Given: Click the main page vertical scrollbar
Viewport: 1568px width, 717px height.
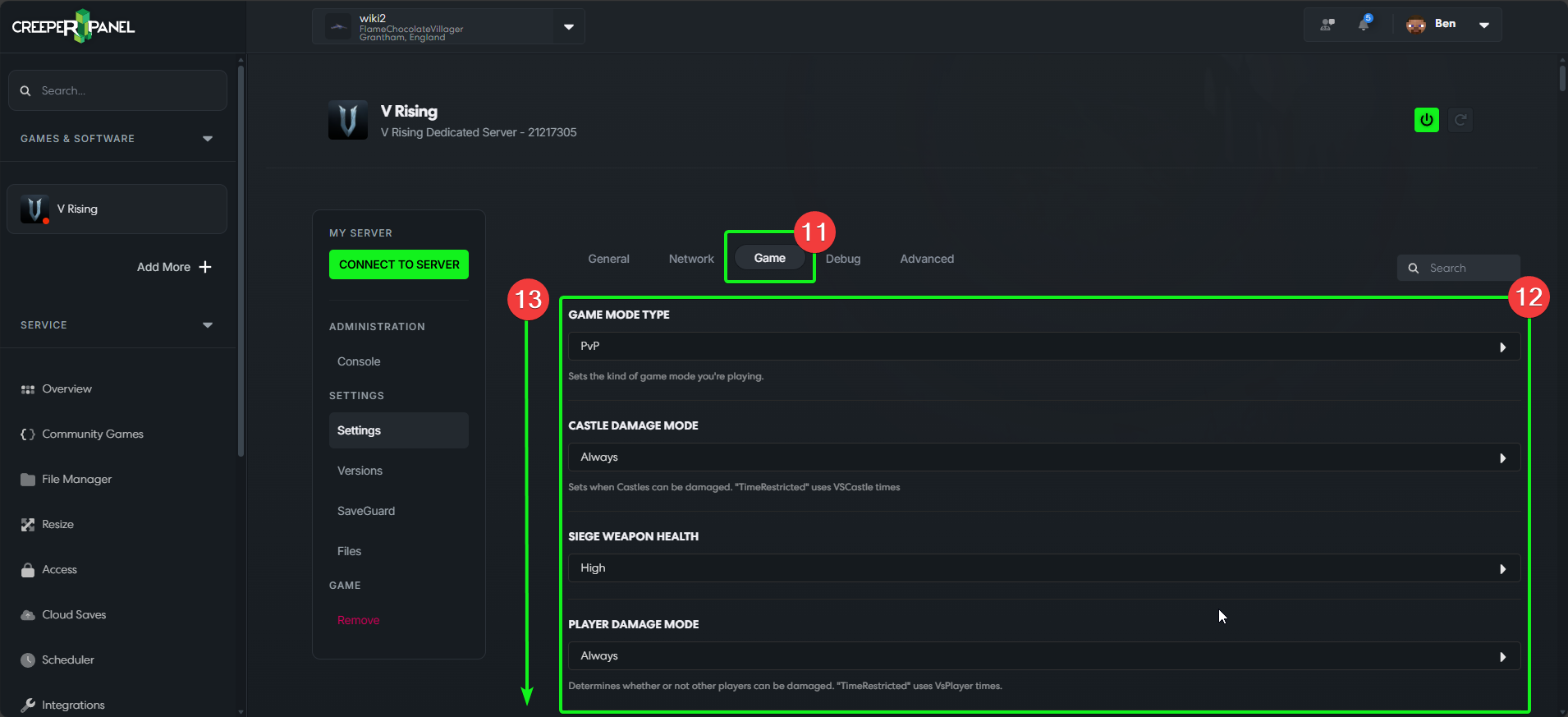Looking at the screenshot, I should 1562,78.
